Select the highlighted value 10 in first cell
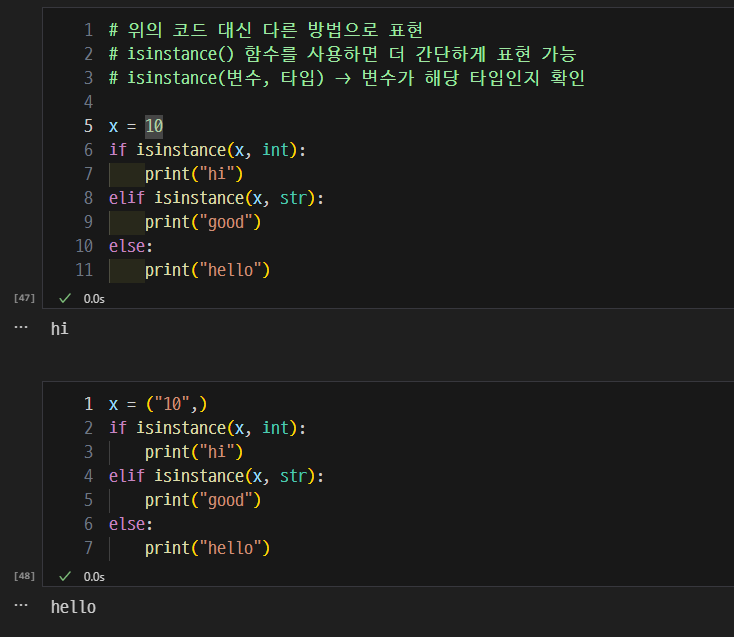Screen dimensions: 734x637 tap(154, 126)
